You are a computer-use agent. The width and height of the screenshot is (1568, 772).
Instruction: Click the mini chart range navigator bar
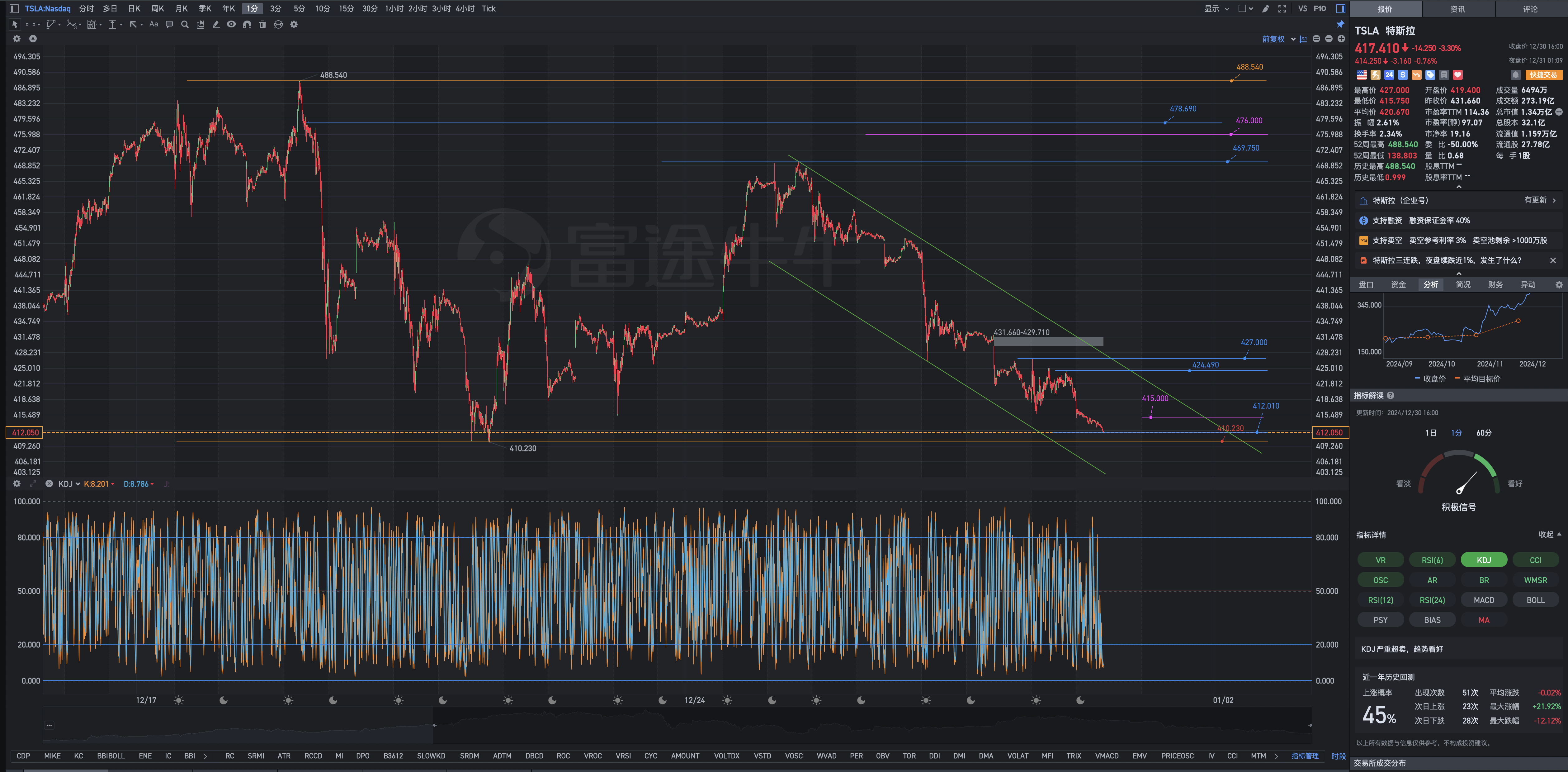[677, 725]
